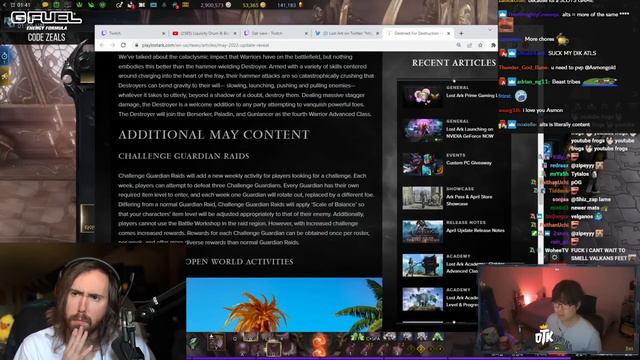Click the Level & Progress Academy thumbnail

tap(422, 299)
